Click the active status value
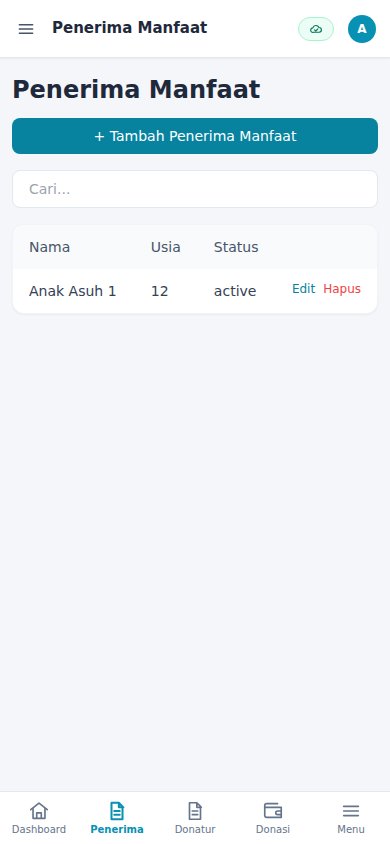Screen dimensions: 390x844 tap(235, 291)
